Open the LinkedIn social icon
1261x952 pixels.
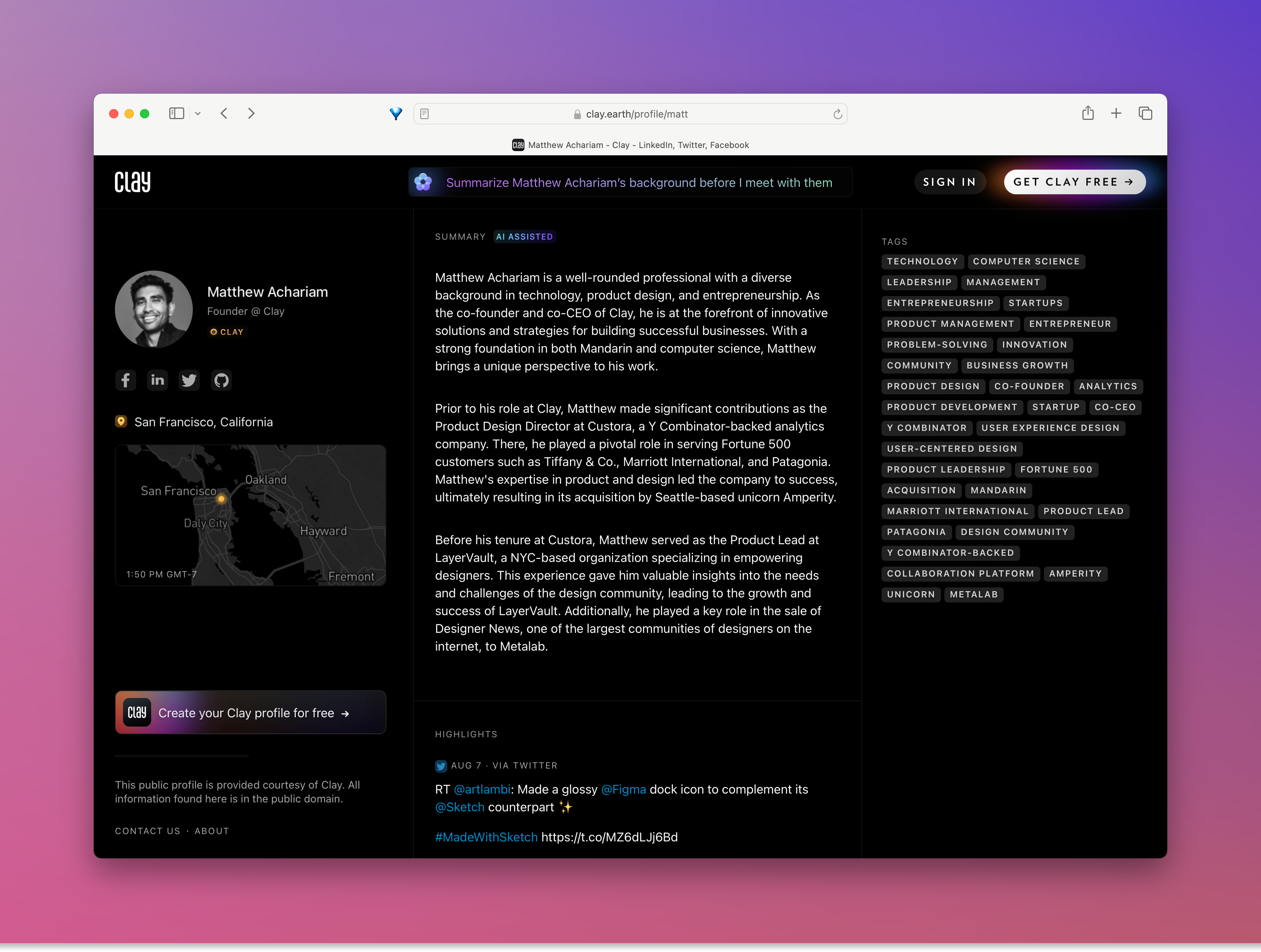click(x=157, y=380)
